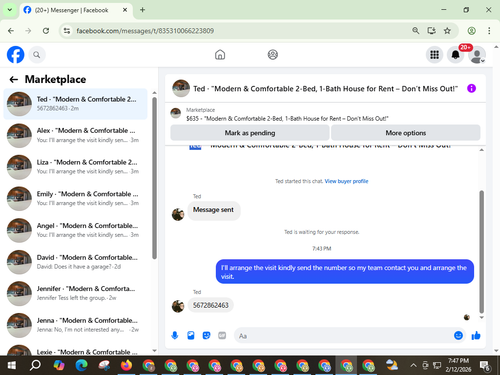Viewport: 500px width, 375px height.
Task: Click back arrow beside Marketplace heading
Action: [x=14, y=79]
